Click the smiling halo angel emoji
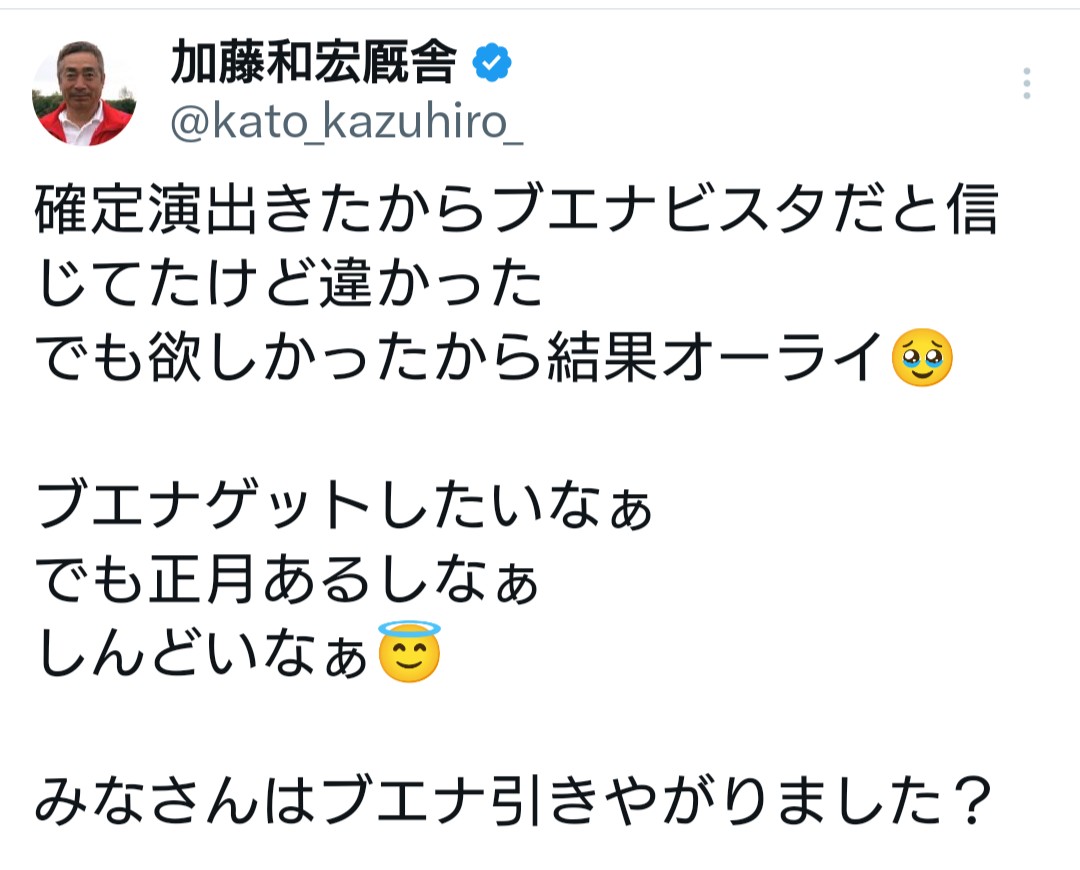 [409, 652]
